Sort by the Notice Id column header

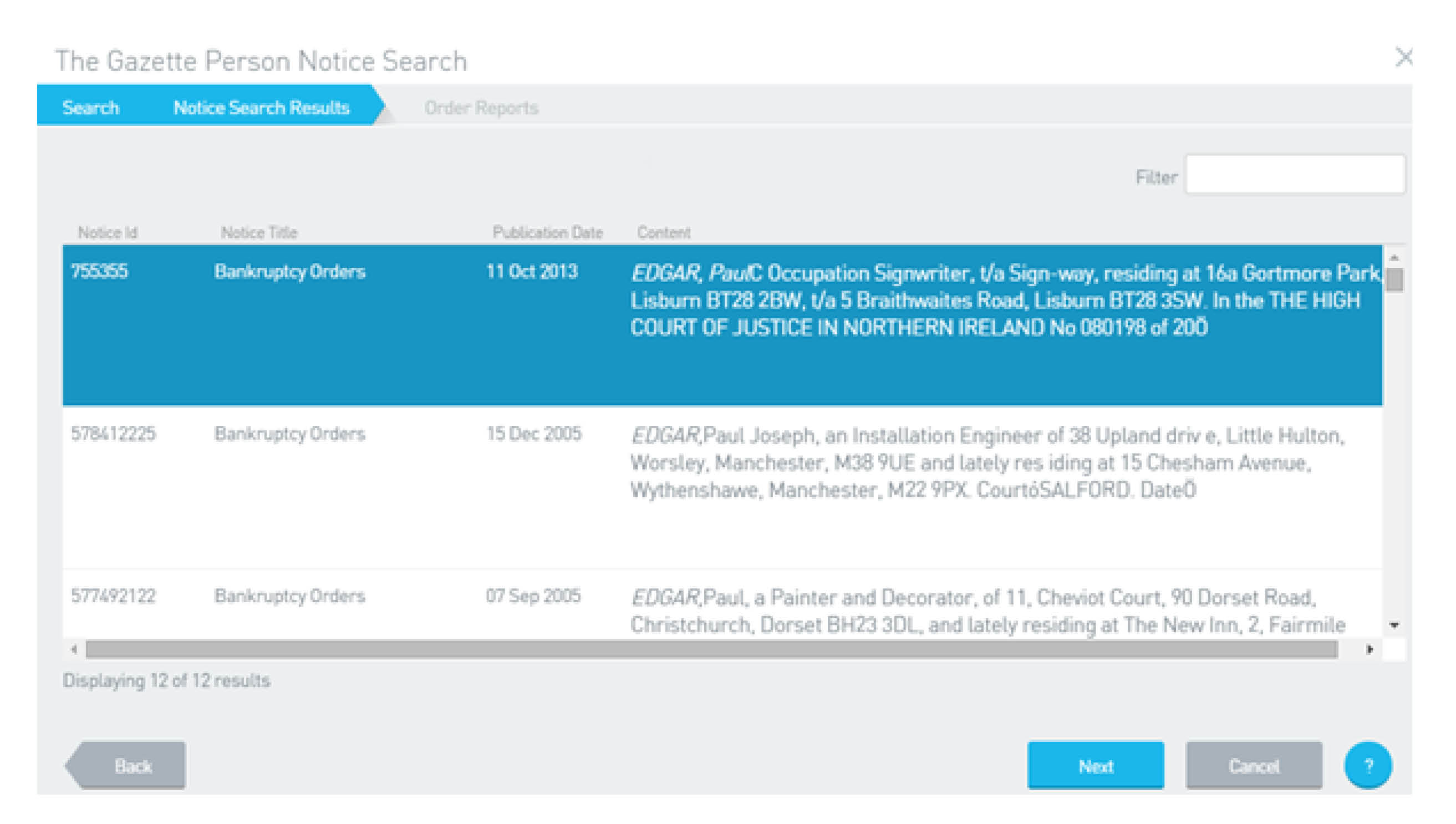108,232
